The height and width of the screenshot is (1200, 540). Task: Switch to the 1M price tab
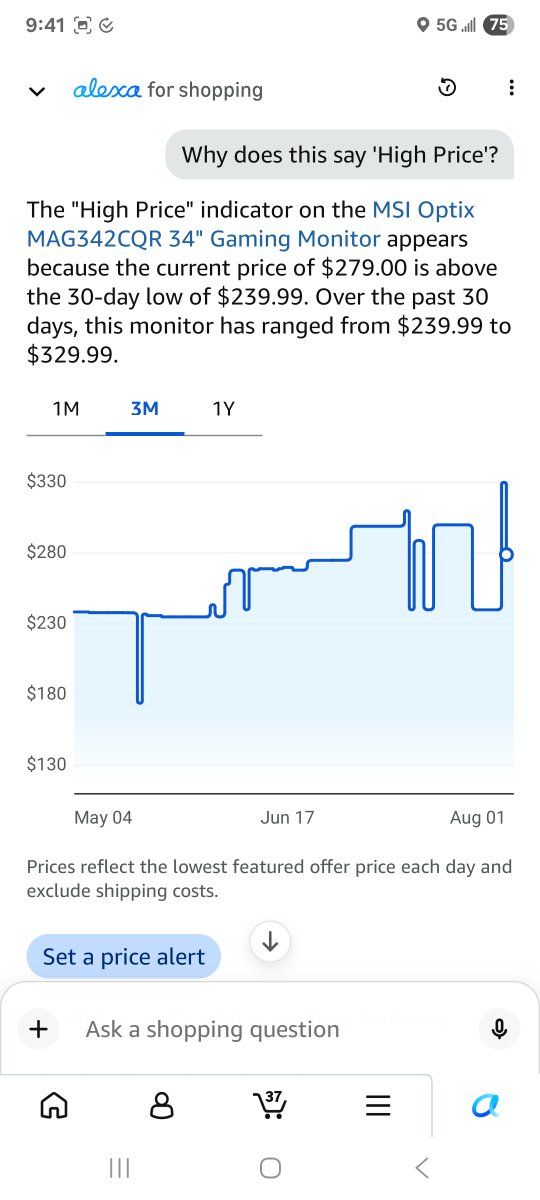tap(66, 409)
